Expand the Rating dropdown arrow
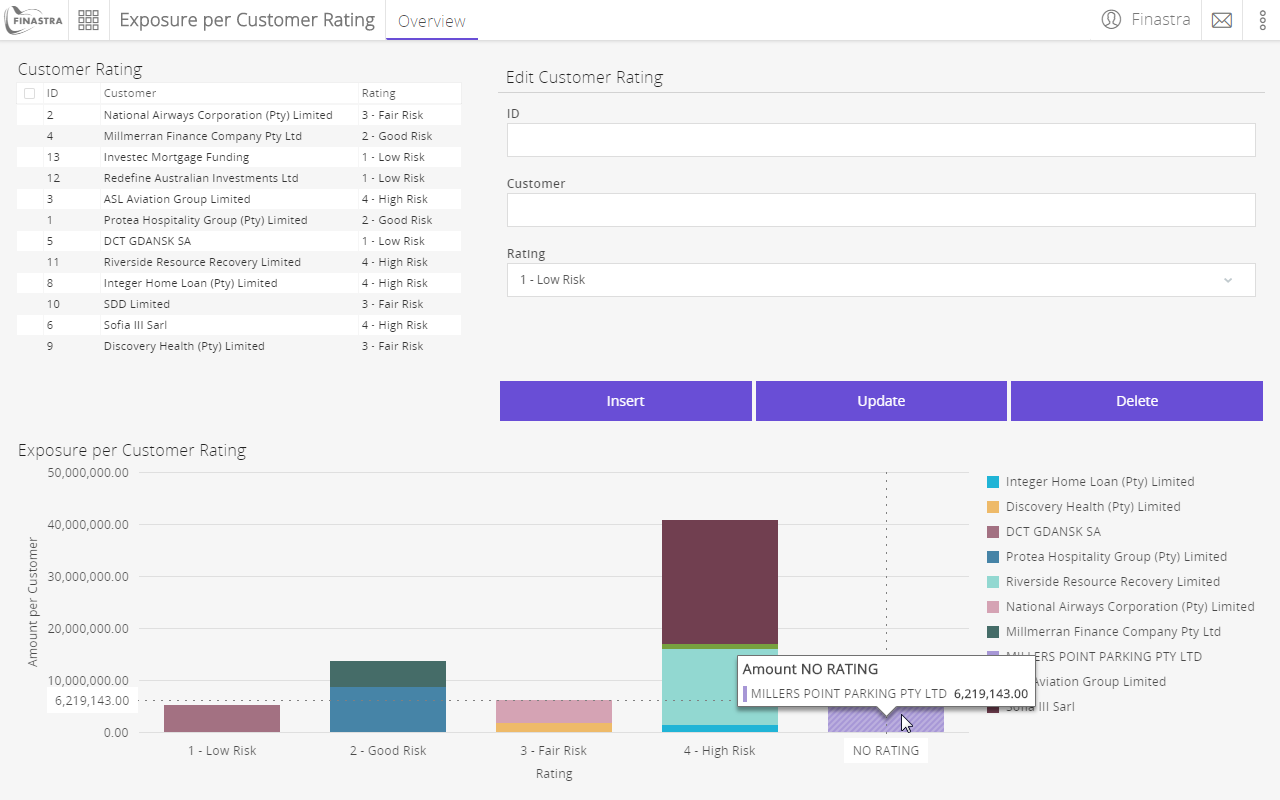The image size is (1280, 800). coord(1228,280)
